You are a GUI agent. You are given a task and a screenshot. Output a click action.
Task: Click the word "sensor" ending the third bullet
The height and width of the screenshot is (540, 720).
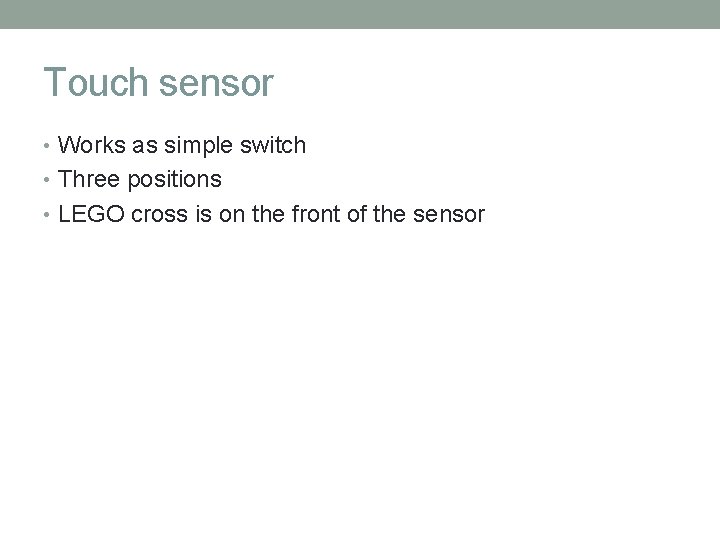click(448, 214)
